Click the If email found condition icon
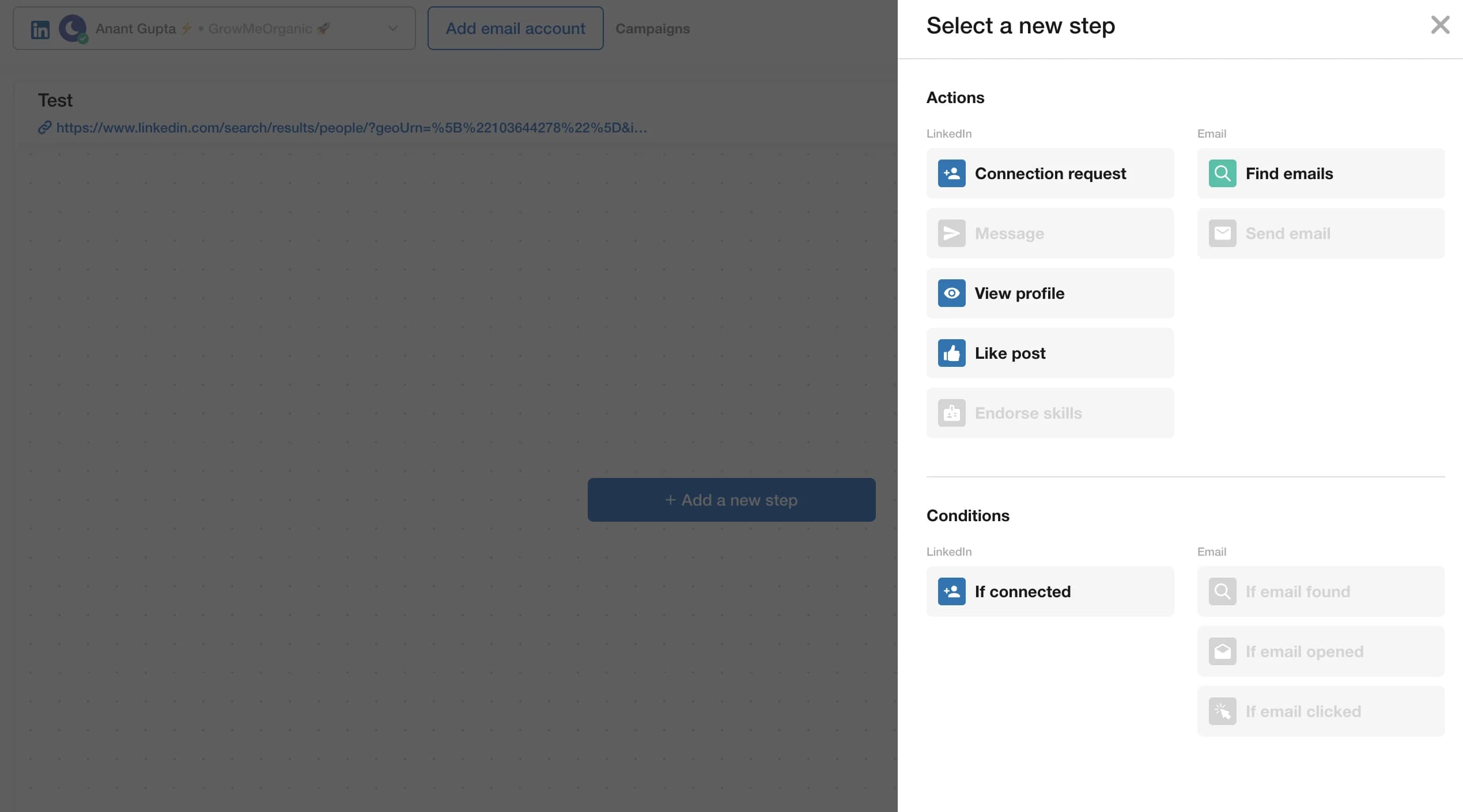The width and height of the screenshot is (1463, 812). pos(1222,591)
